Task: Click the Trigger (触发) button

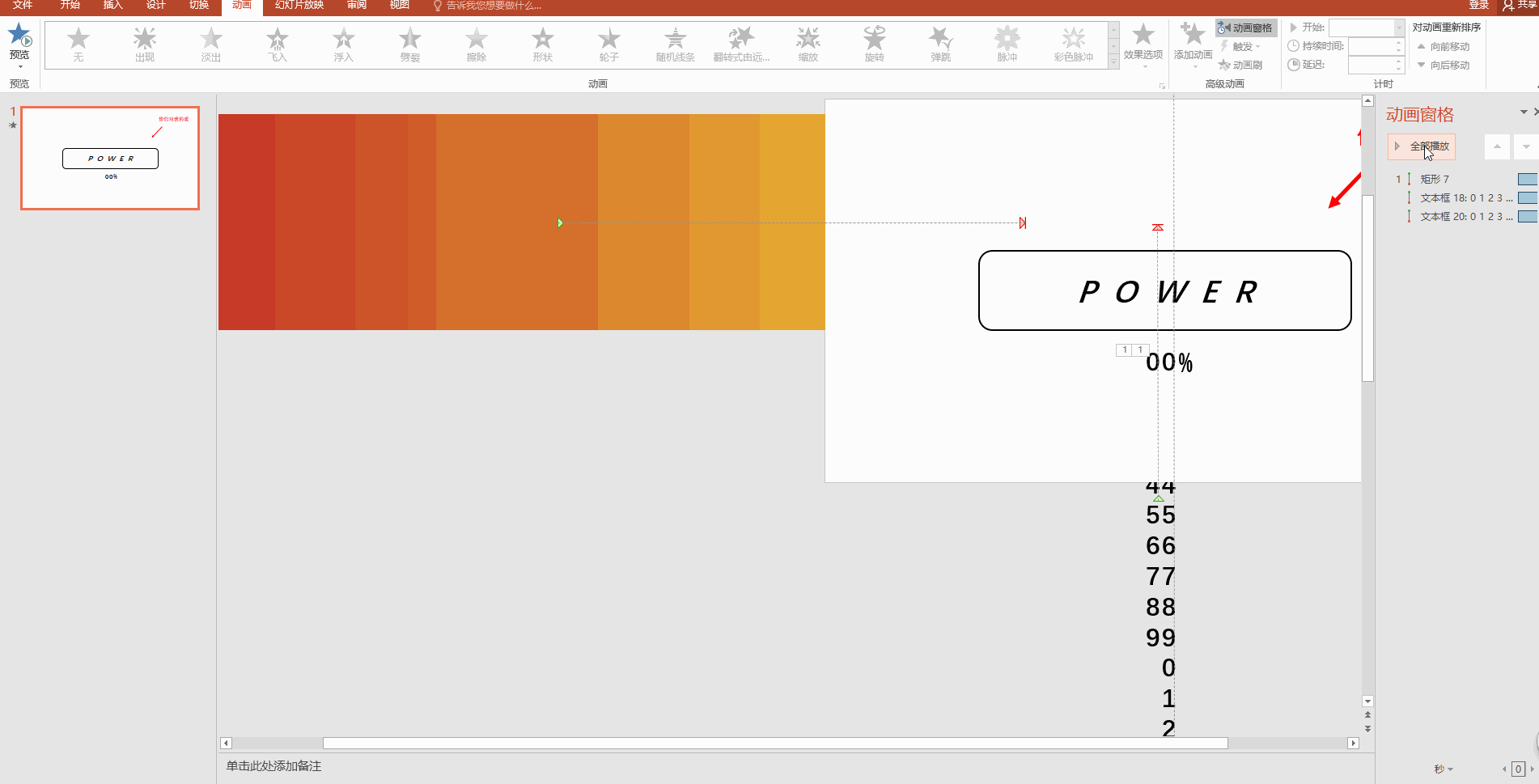Action: coord(1240,46)
